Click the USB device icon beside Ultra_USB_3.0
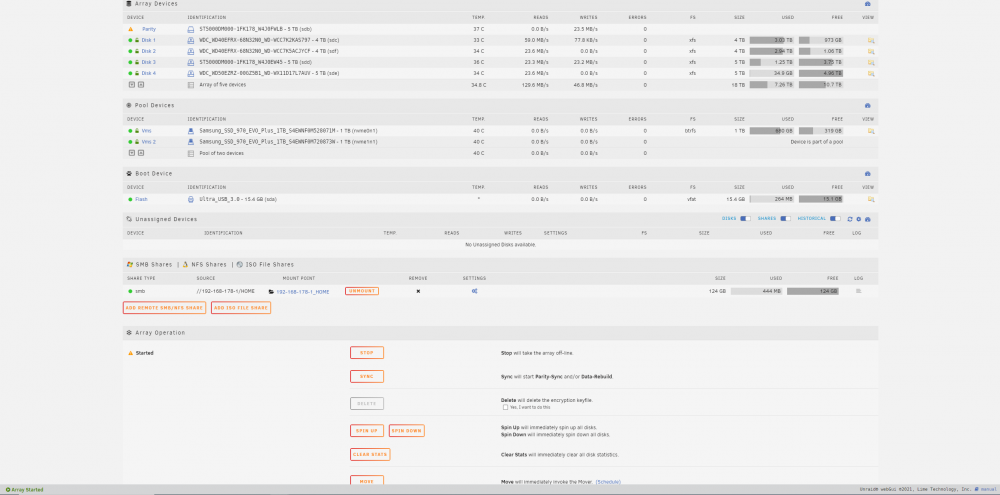The height and width of the screenshot is (495, 1000). [190, 199]
